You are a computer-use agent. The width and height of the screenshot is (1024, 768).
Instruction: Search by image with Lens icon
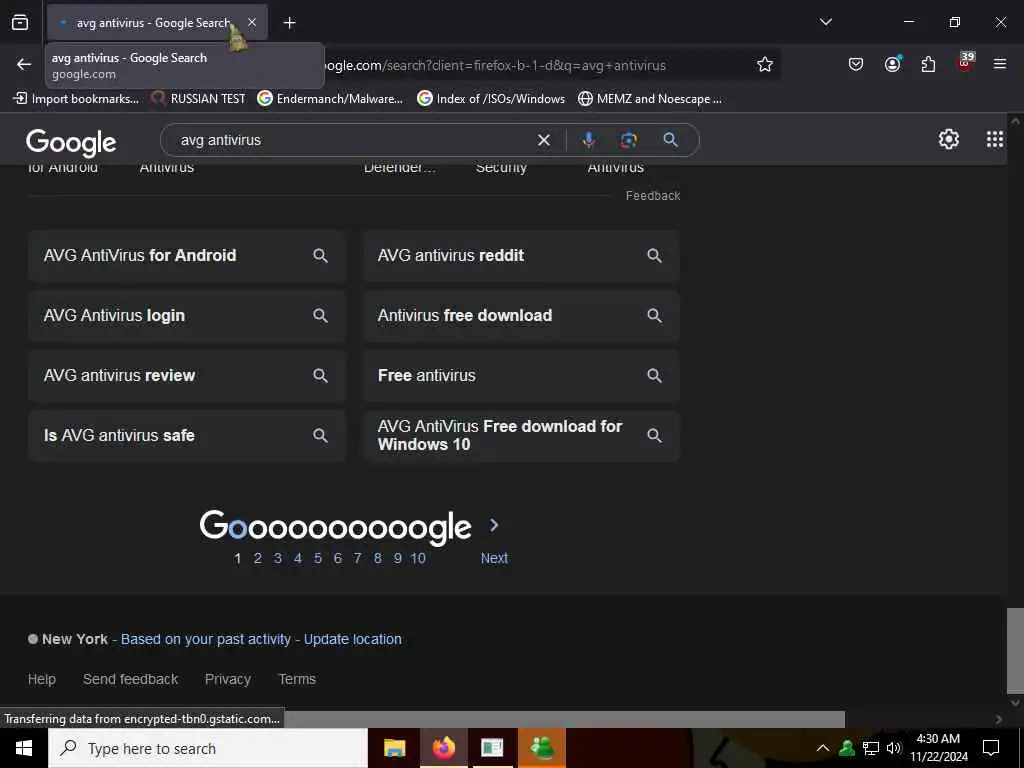coord(629,140)
